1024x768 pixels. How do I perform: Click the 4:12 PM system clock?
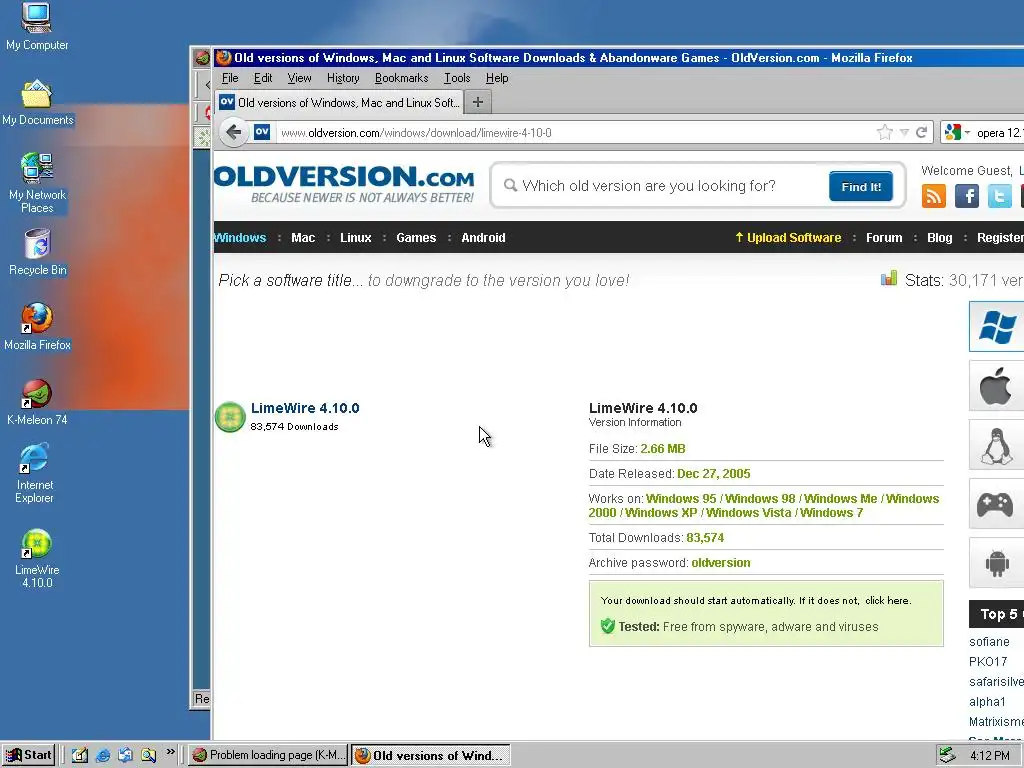[989, 756]
